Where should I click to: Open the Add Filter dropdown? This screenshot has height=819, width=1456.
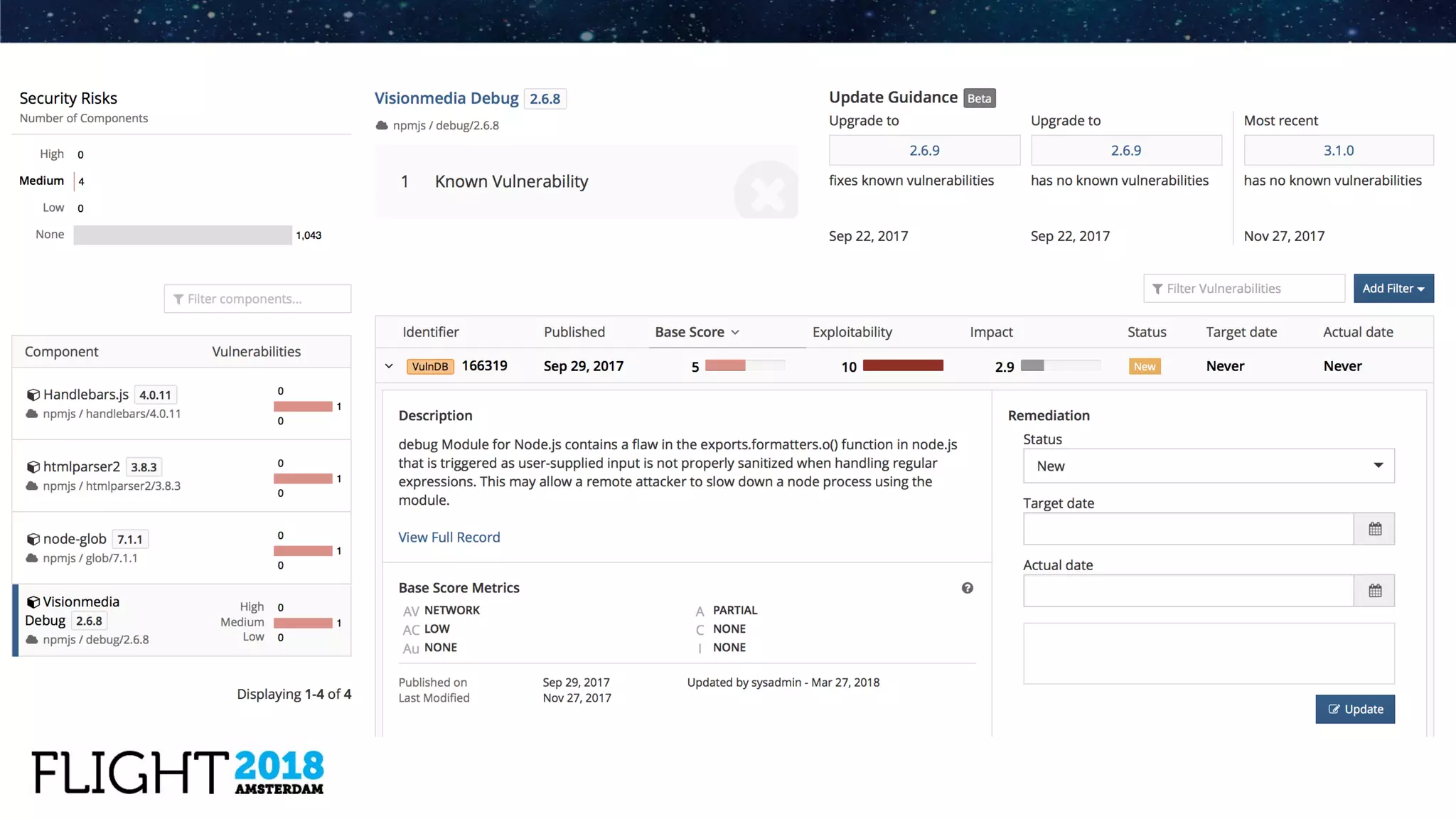(x=1393, y=289)
